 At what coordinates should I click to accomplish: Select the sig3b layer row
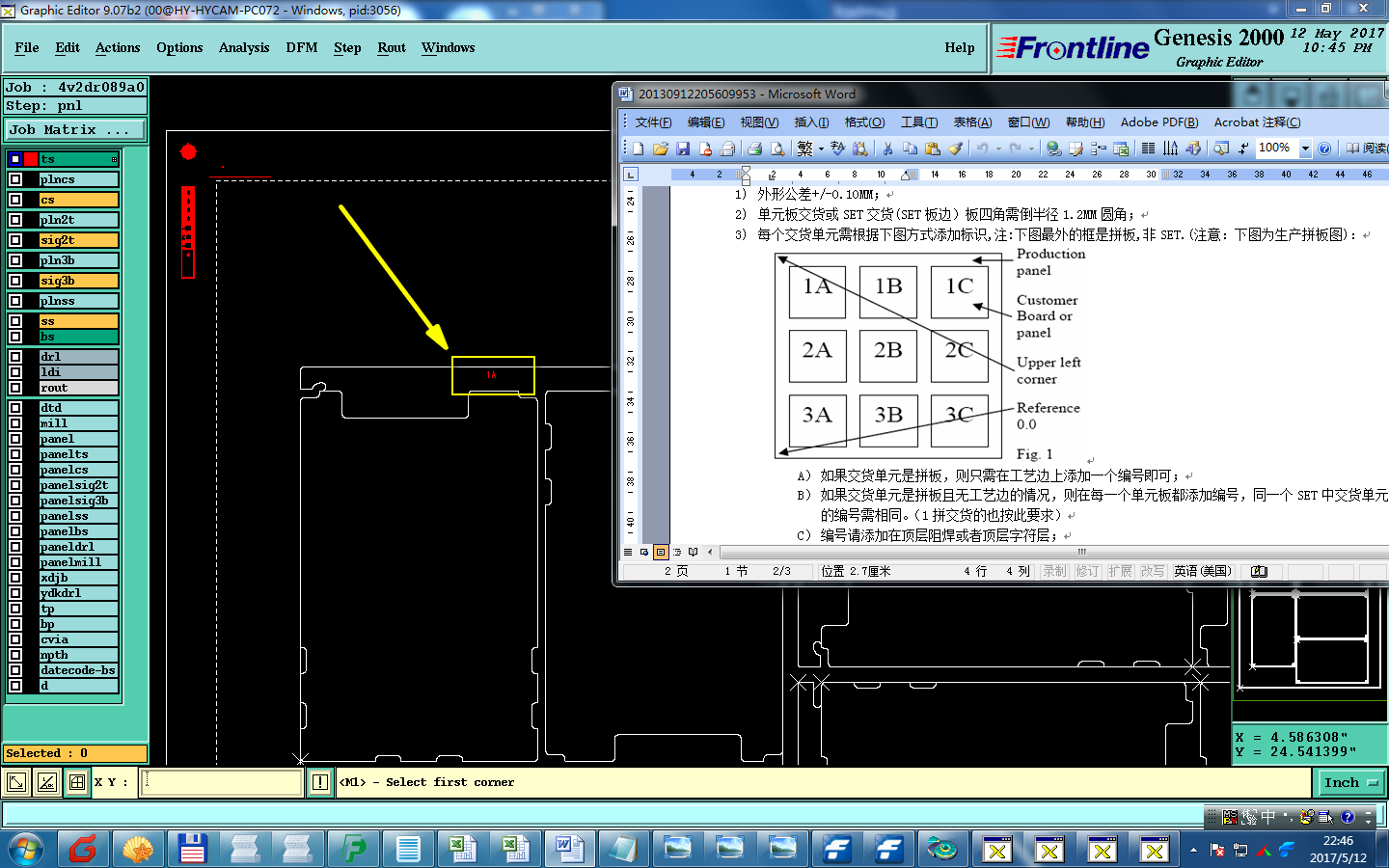click(x=79, y=281)
